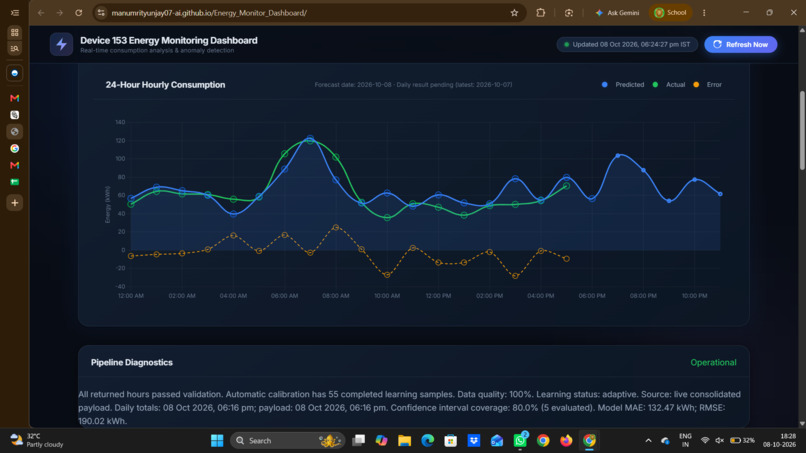Click the 10:00 PM axis label
Screen dimensions: 806x453
tap(694, 296)
